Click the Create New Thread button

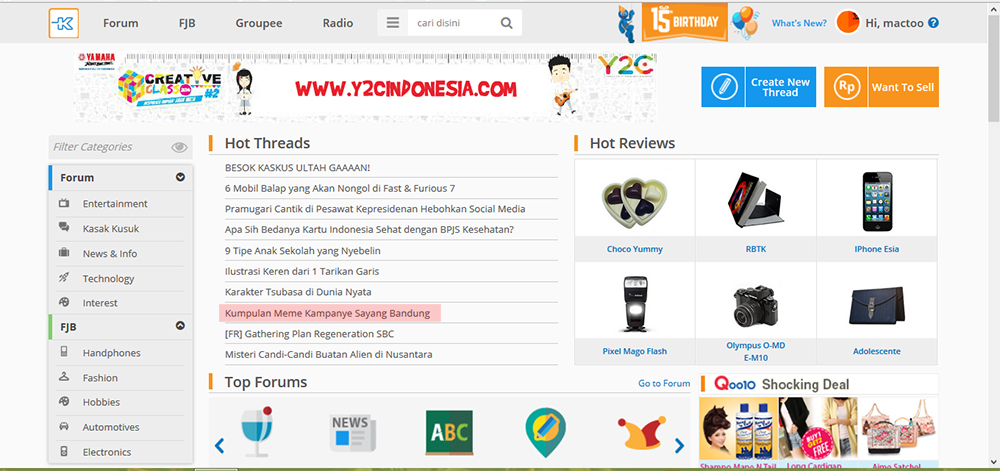pos(758,87)
